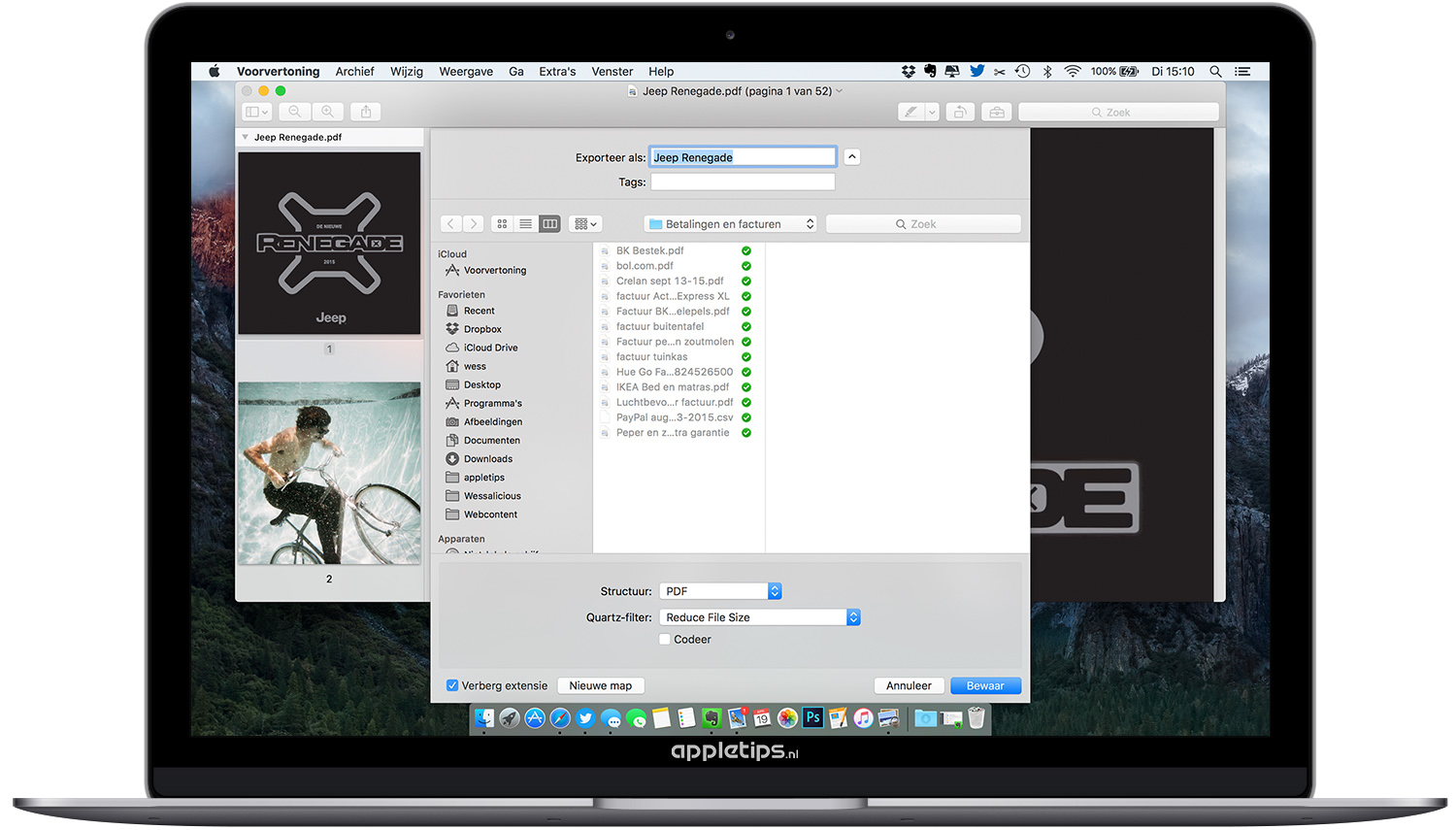
Task: Open the Structuur PDF format dropdown
Action: pos(720,591)
